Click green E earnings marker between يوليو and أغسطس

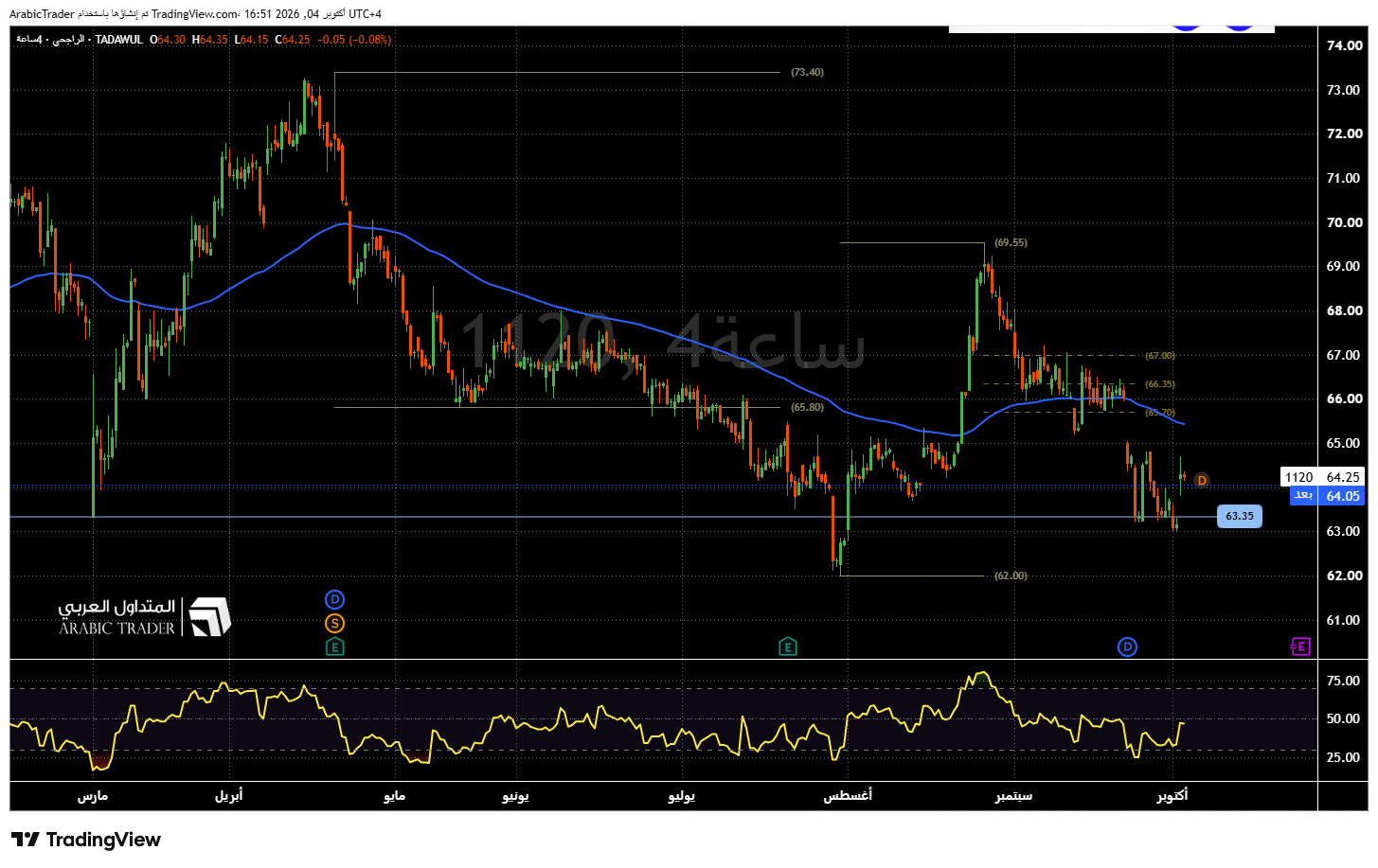point(788,647)
